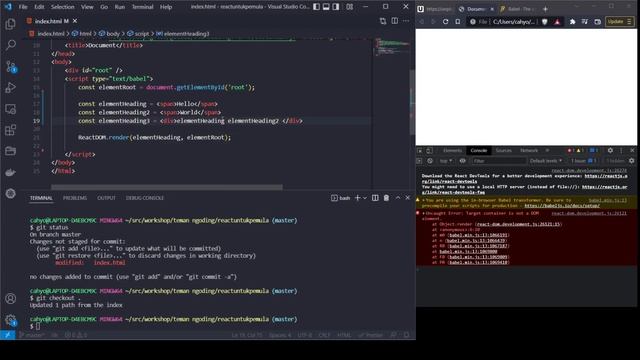
Task: Reload the page in the browser
Action: coord(445,22)
